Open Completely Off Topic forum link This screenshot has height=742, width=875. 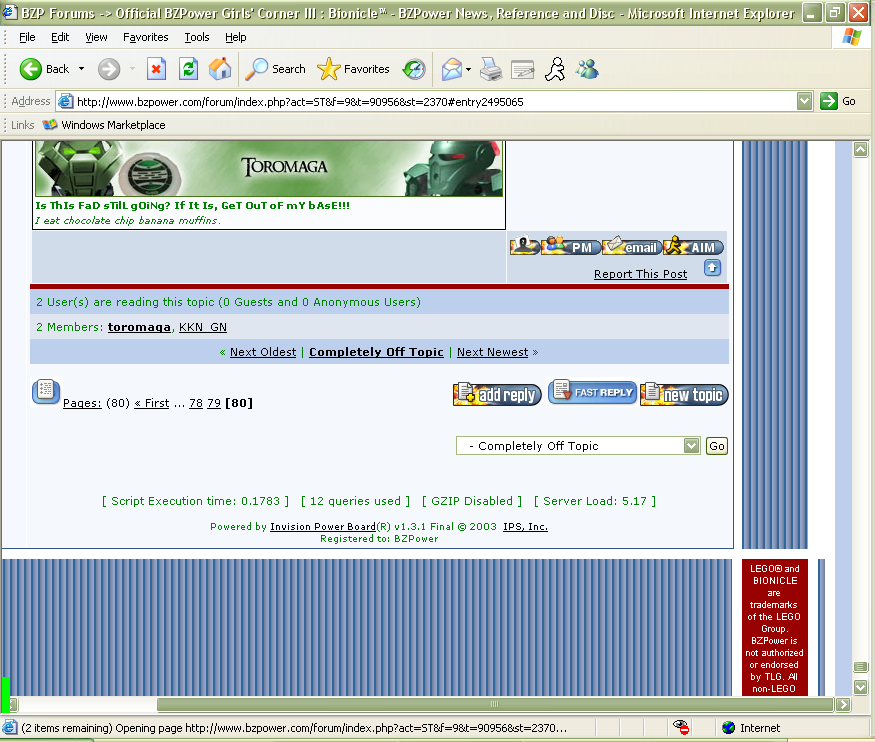(x=376, y=352)
